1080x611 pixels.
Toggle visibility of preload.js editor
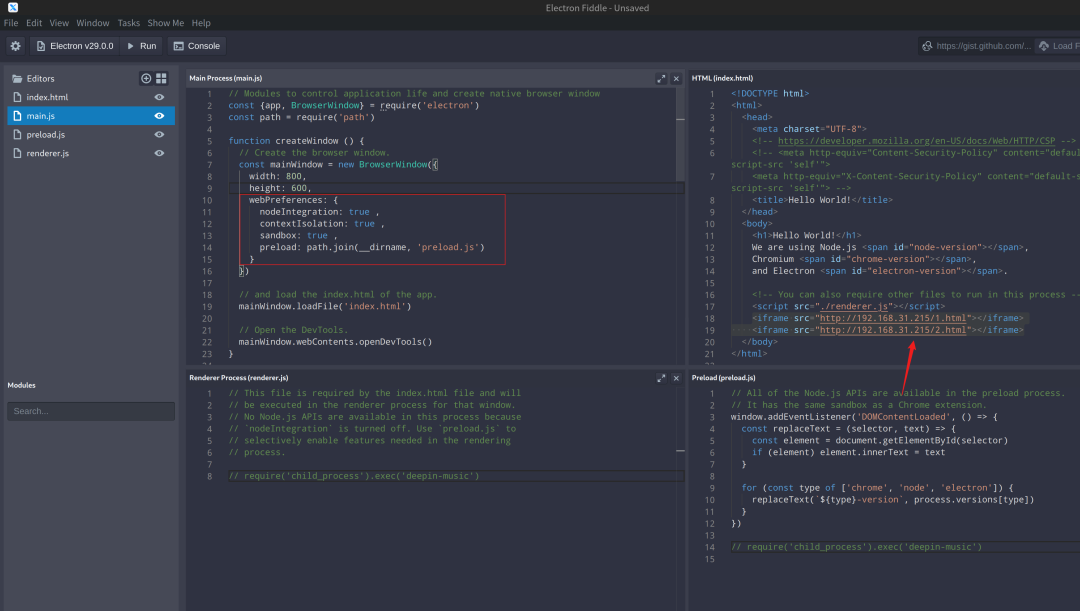(x=159, y=135)
